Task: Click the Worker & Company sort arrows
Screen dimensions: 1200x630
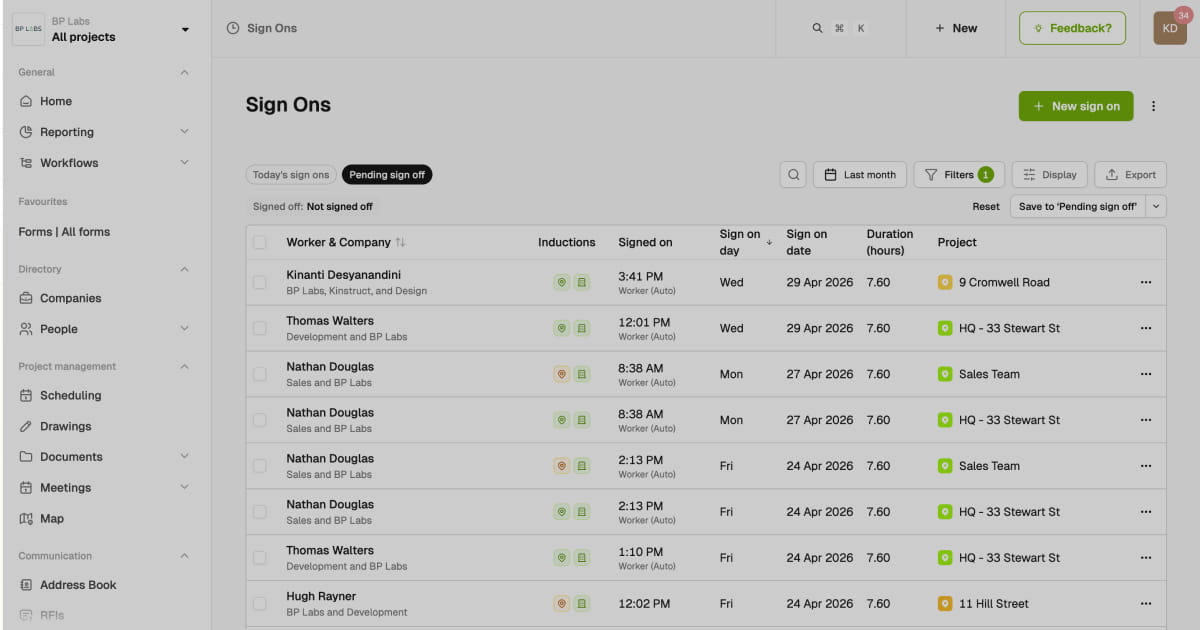Action: [401, 242]
